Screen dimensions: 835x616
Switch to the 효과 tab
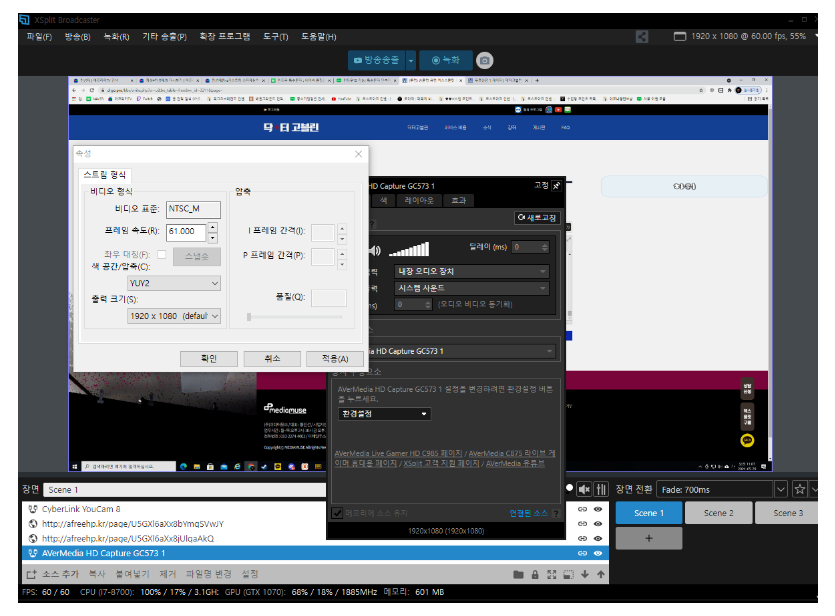click(x=459, y=200)
